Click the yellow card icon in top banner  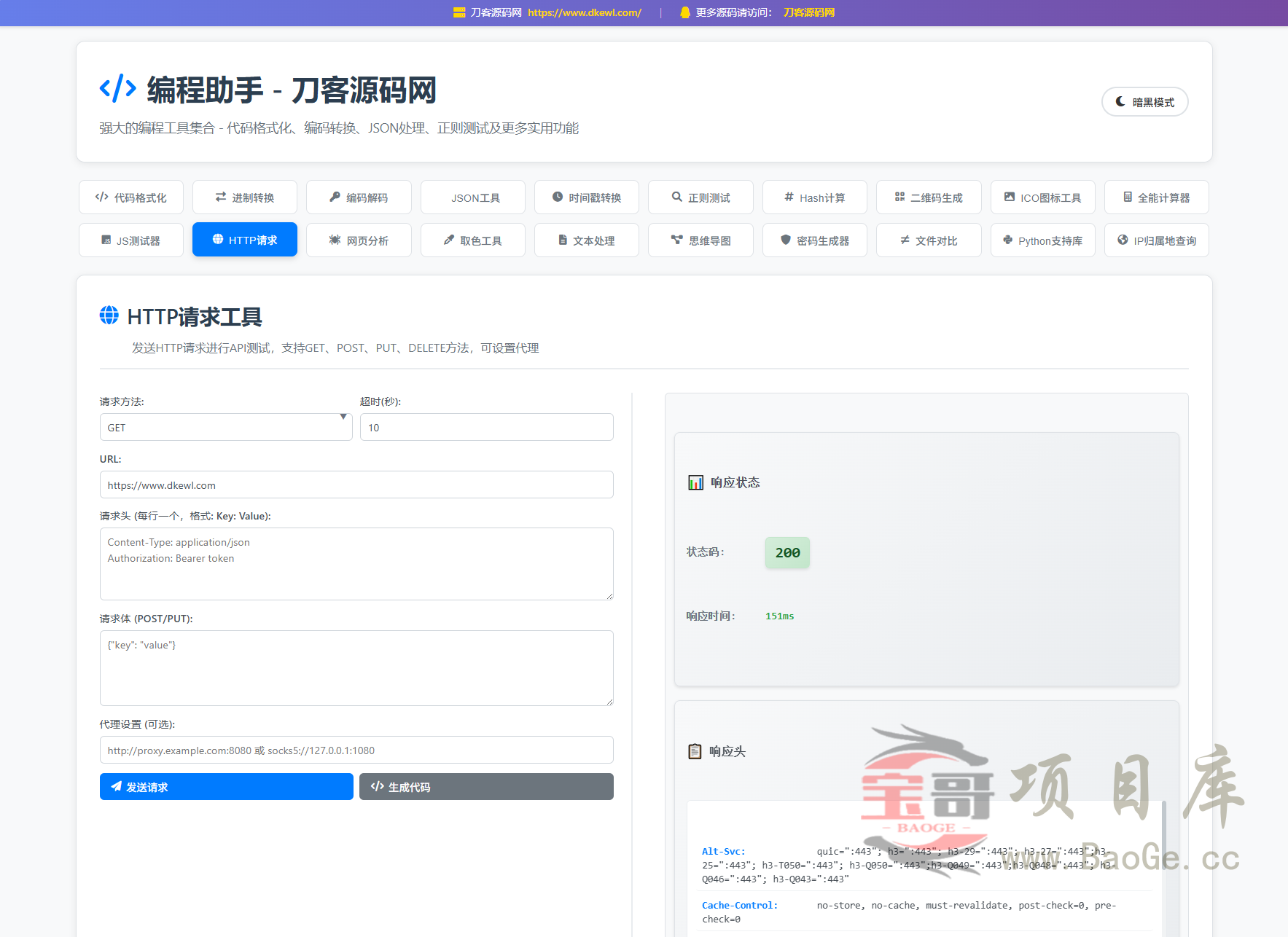pos(459,12)
